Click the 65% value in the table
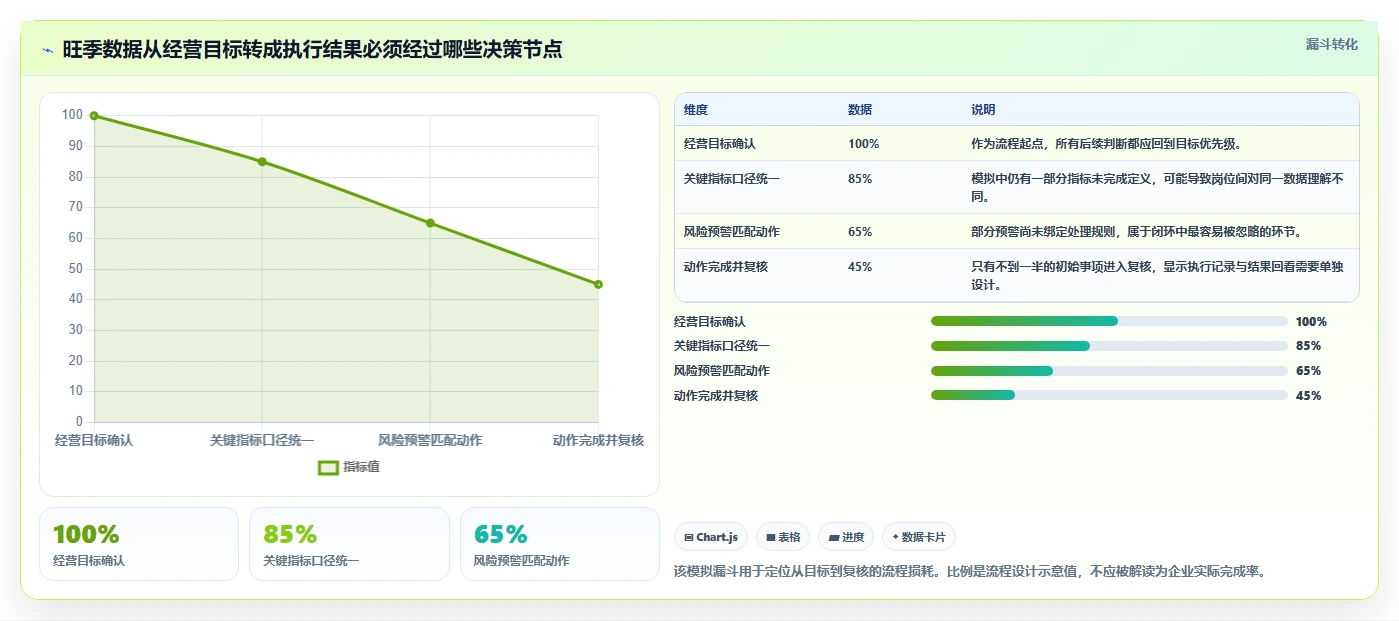The height and width of the screenshot is (621, 1399). coord(860,232)
